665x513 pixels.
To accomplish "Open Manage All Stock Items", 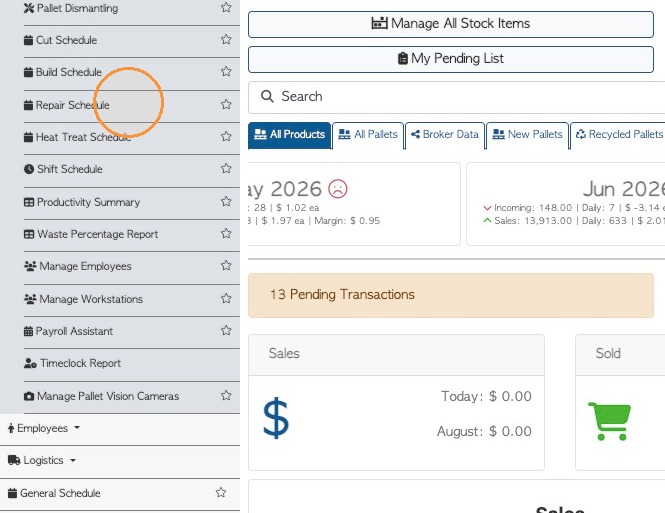I will click(x=451, y=24).
